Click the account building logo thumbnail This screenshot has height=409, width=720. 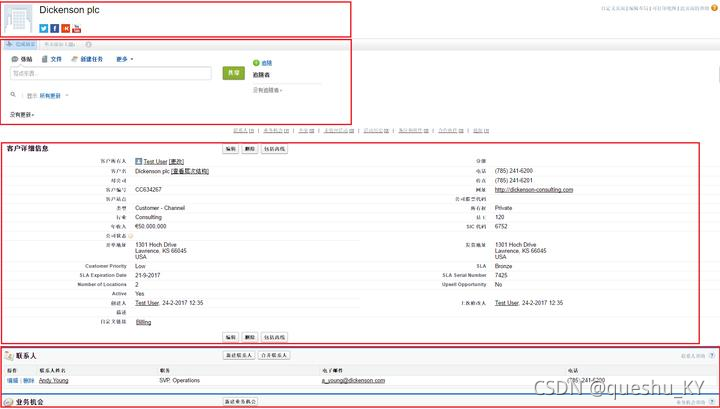tap(18, 19)
